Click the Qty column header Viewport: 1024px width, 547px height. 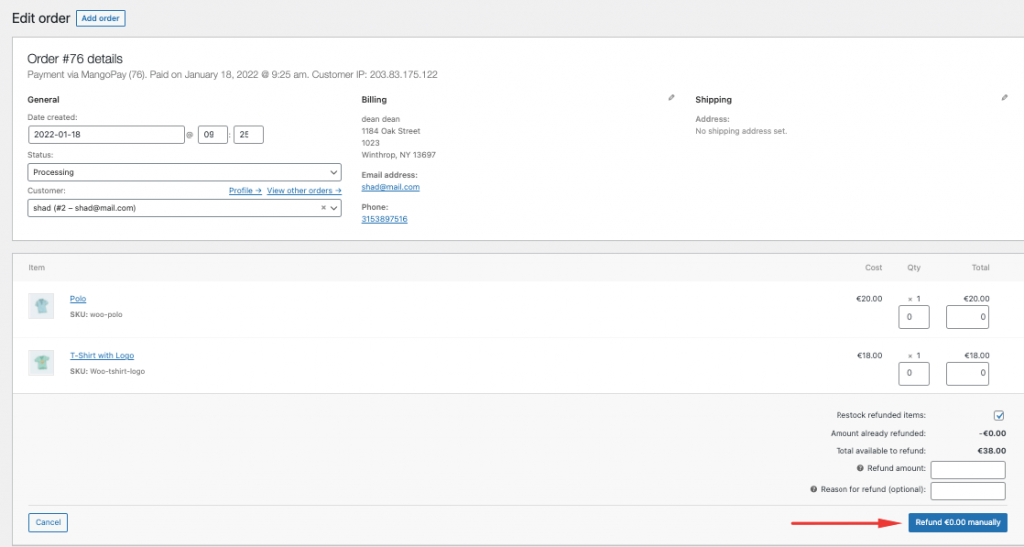point(914,268)
